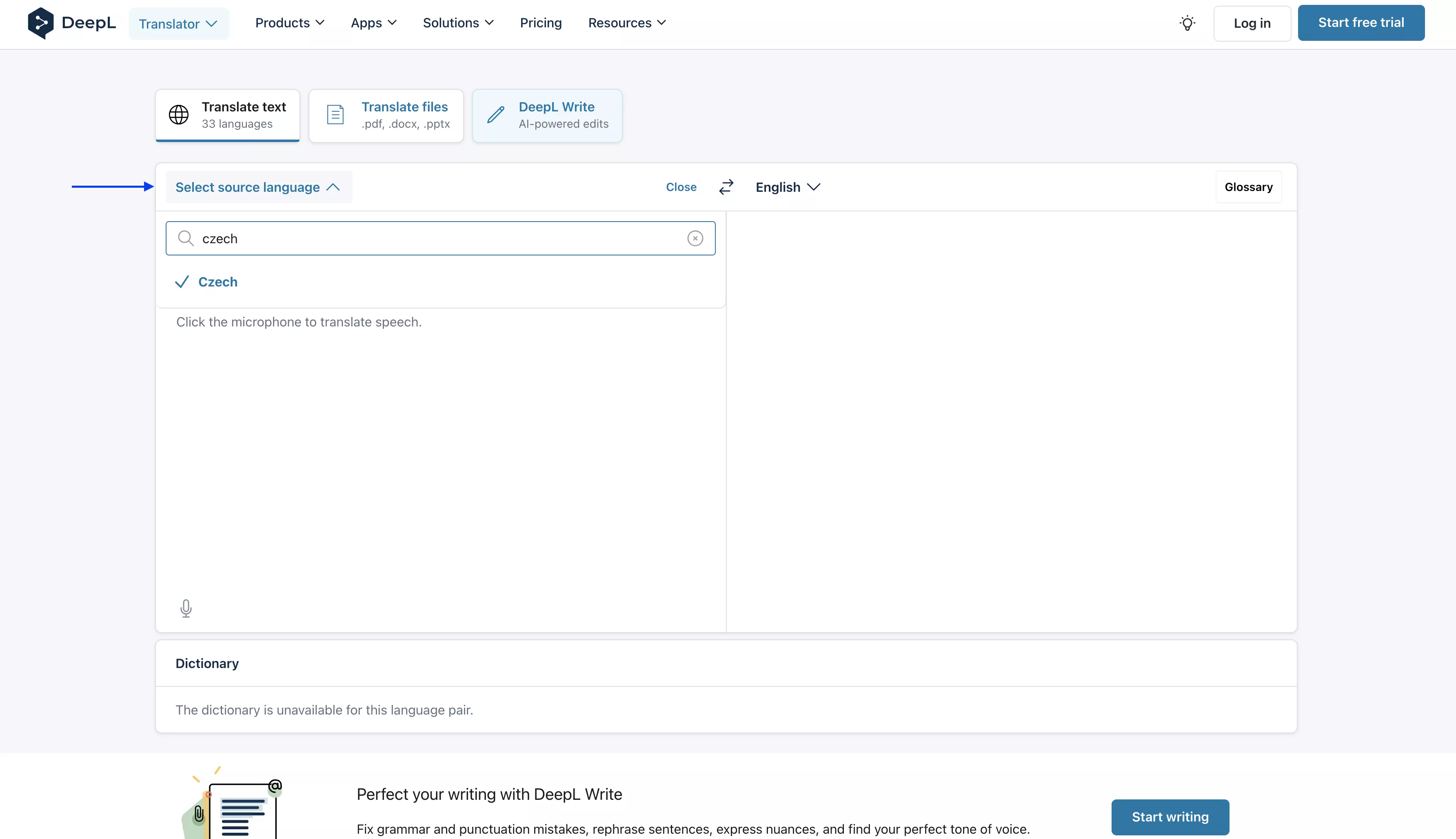Select Czech from the language results
This screenshot has width=1456, height=839.
(x=218, y=282)
